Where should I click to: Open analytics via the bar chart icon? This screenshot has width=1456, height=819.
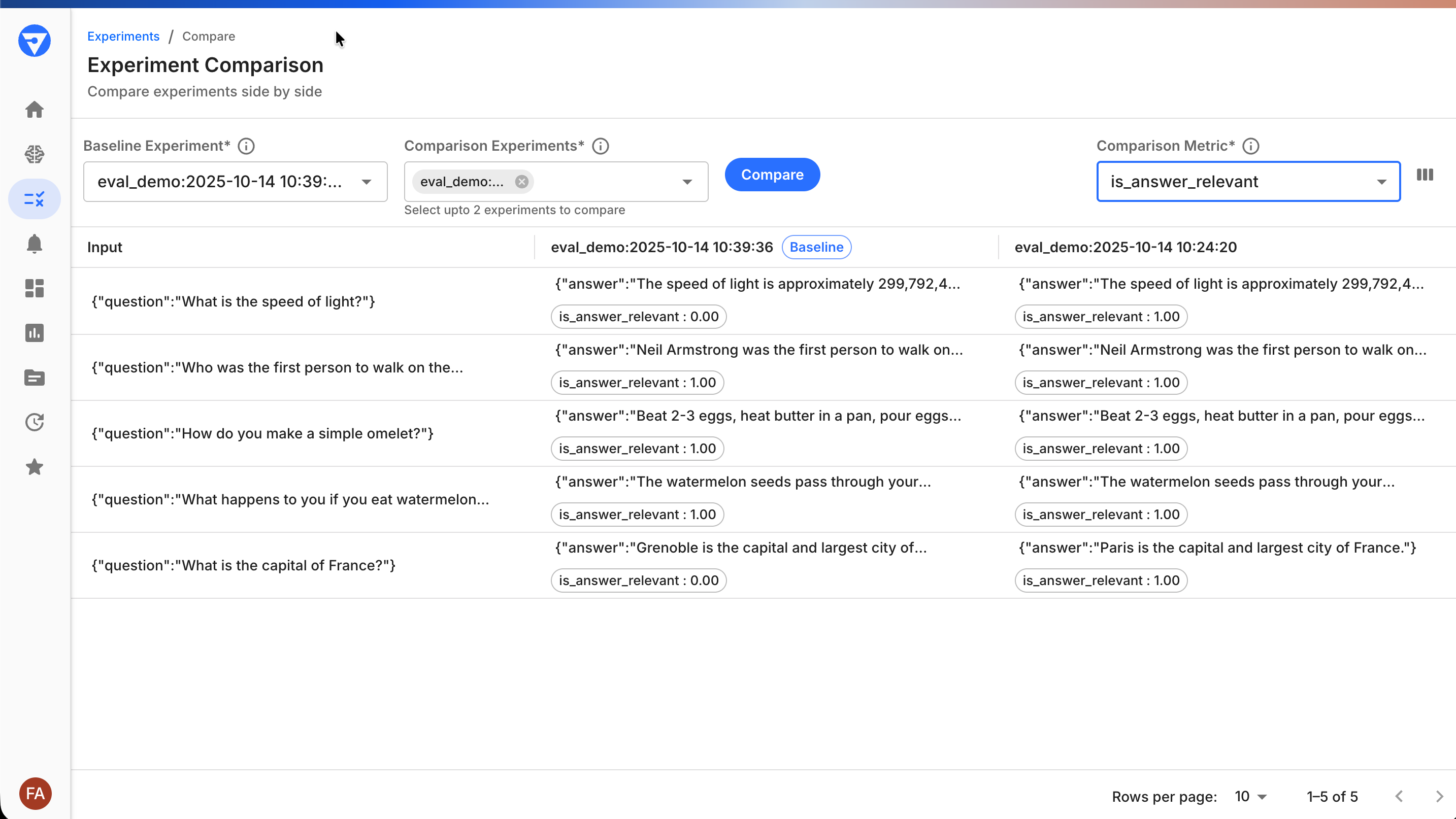[x=35, y=333]
